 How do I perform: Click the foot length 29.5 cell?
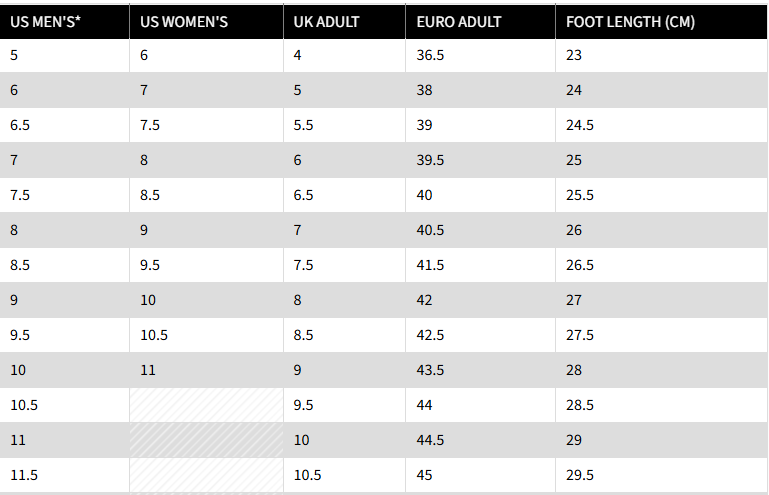[x=580, y=475]
